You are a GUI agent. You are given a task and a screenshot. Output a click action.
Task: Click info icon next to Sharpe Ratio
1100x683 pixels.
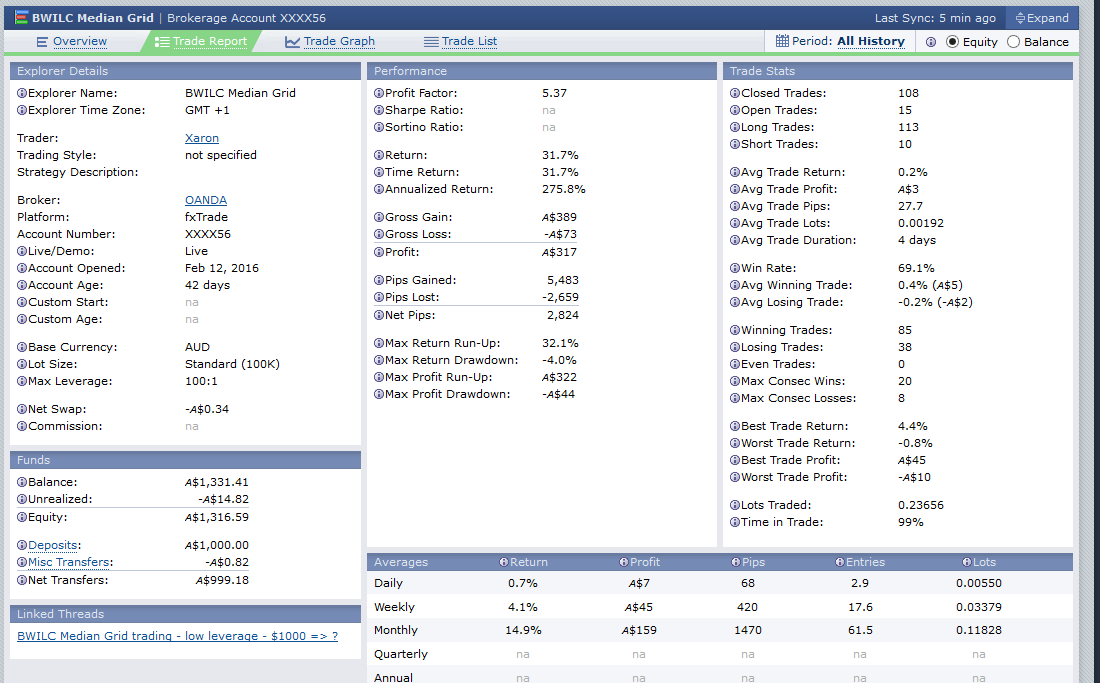click(379, 110)
